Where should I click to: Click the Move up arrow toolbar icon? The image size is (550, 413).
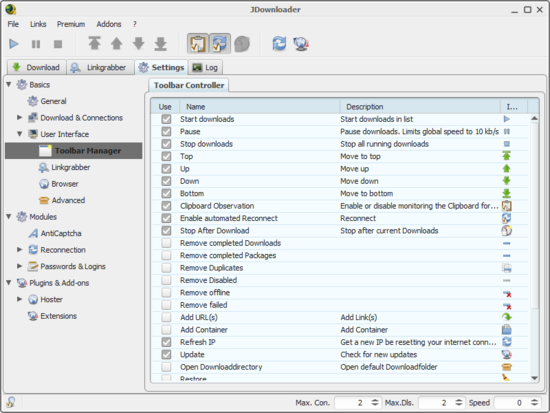(x=116, y=44)
